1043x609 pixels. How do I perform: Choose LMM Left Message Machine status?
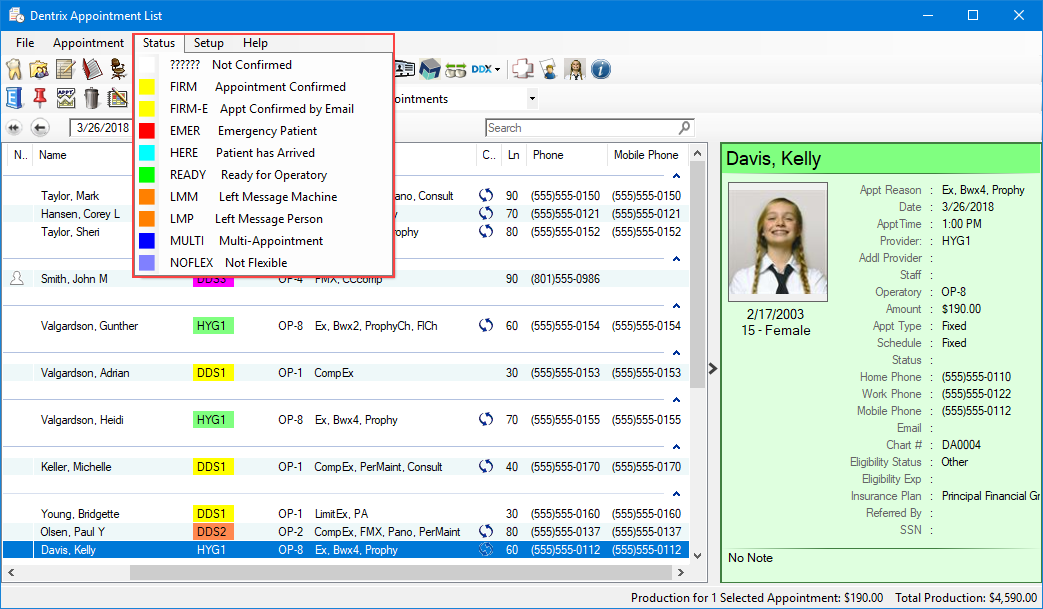click(258, 197)
